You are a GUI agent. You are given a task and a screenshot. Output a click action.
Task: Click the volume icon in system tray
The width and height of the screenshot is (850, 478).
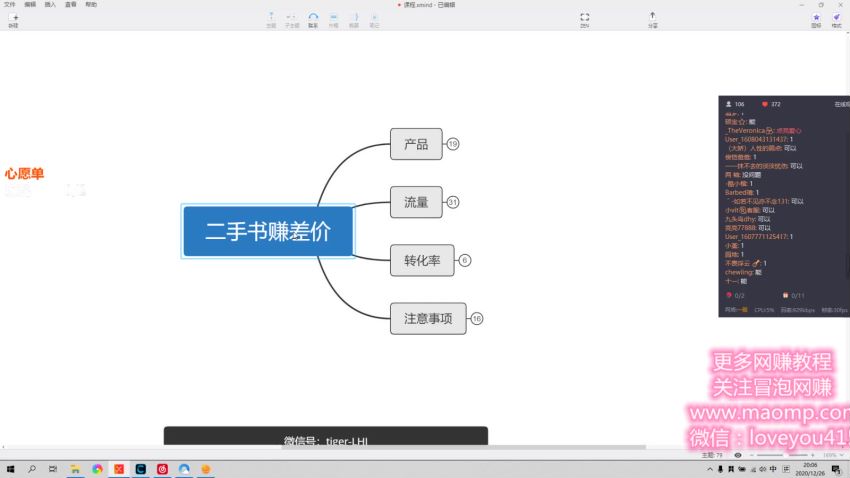[762, 469]
